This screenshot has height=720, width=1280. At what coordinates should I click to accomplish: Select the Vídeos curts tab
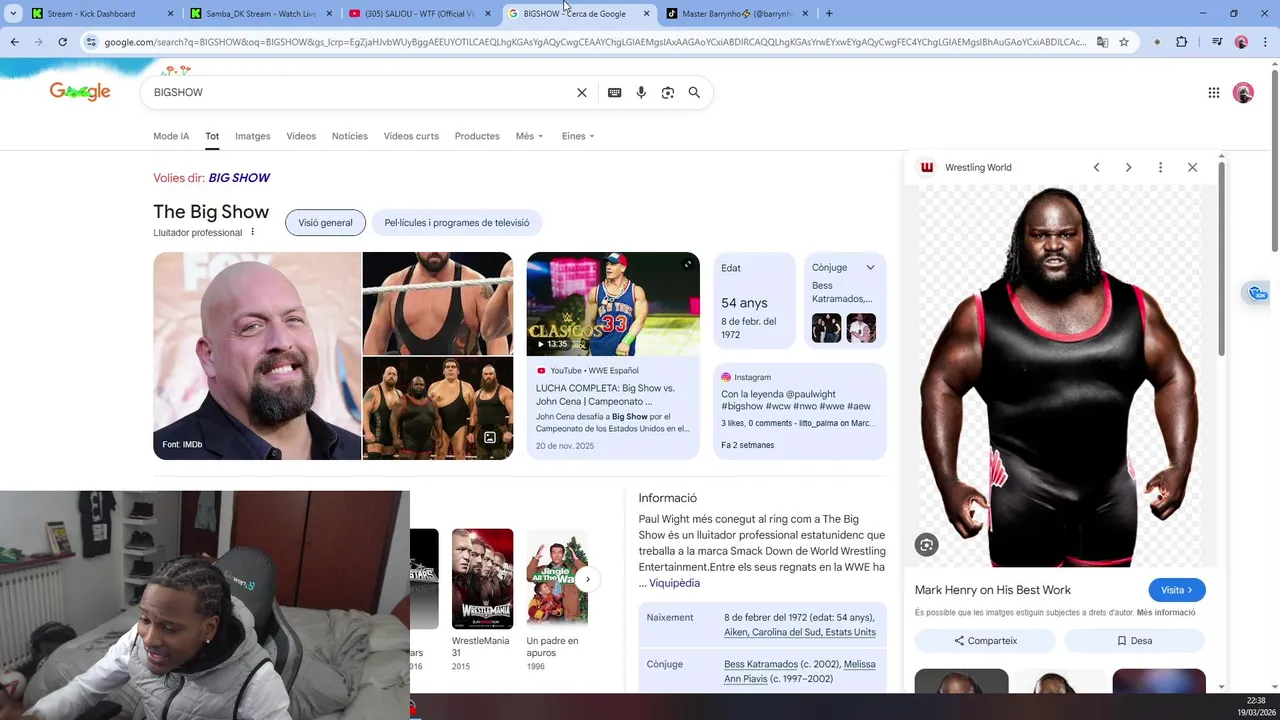[x=411, y=136]
